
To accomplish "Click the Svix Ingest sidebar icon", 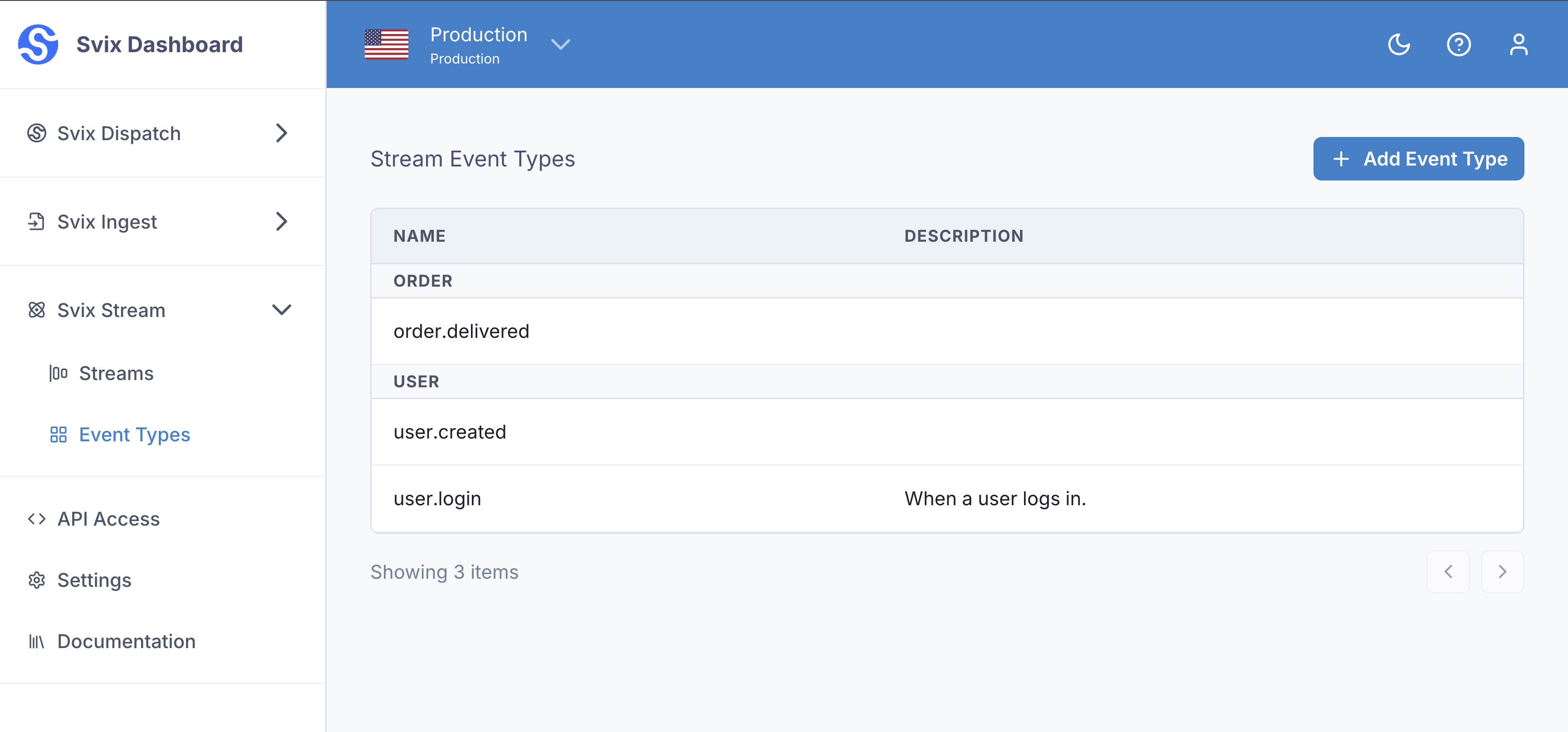I will coord(36,221).
